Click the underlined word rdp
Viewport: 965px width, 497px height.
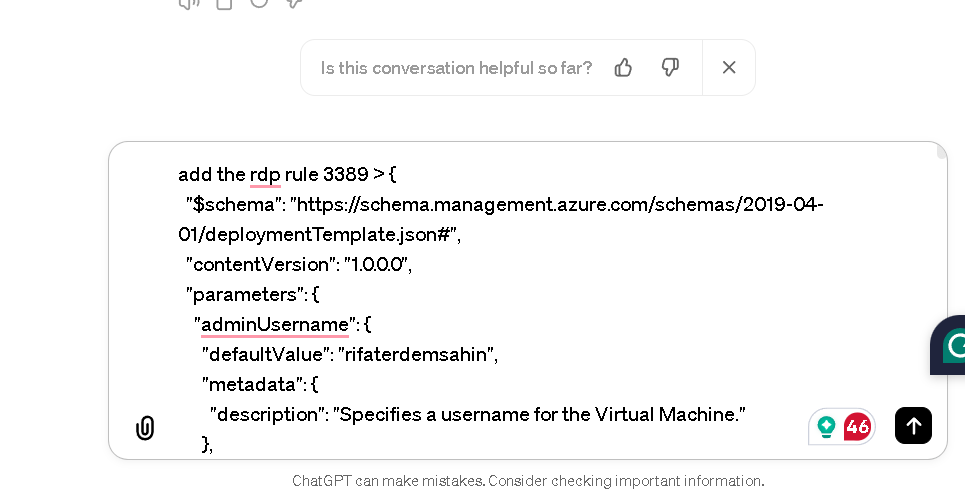[x=265, y=174]
